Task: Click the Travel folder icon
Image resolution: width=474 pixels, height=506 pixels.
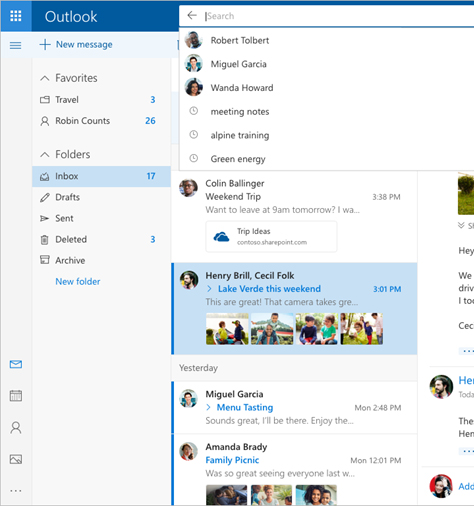Action: point(45,100)
